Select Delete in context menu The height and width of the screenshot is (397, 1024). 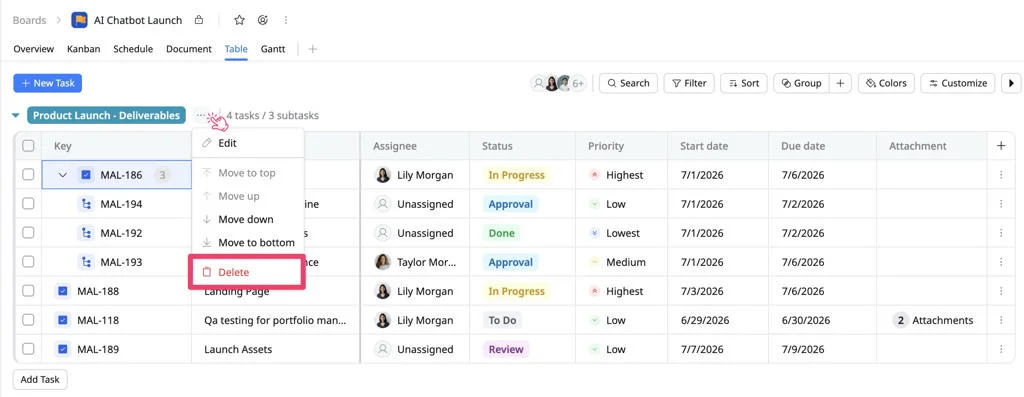coord(248,272)
